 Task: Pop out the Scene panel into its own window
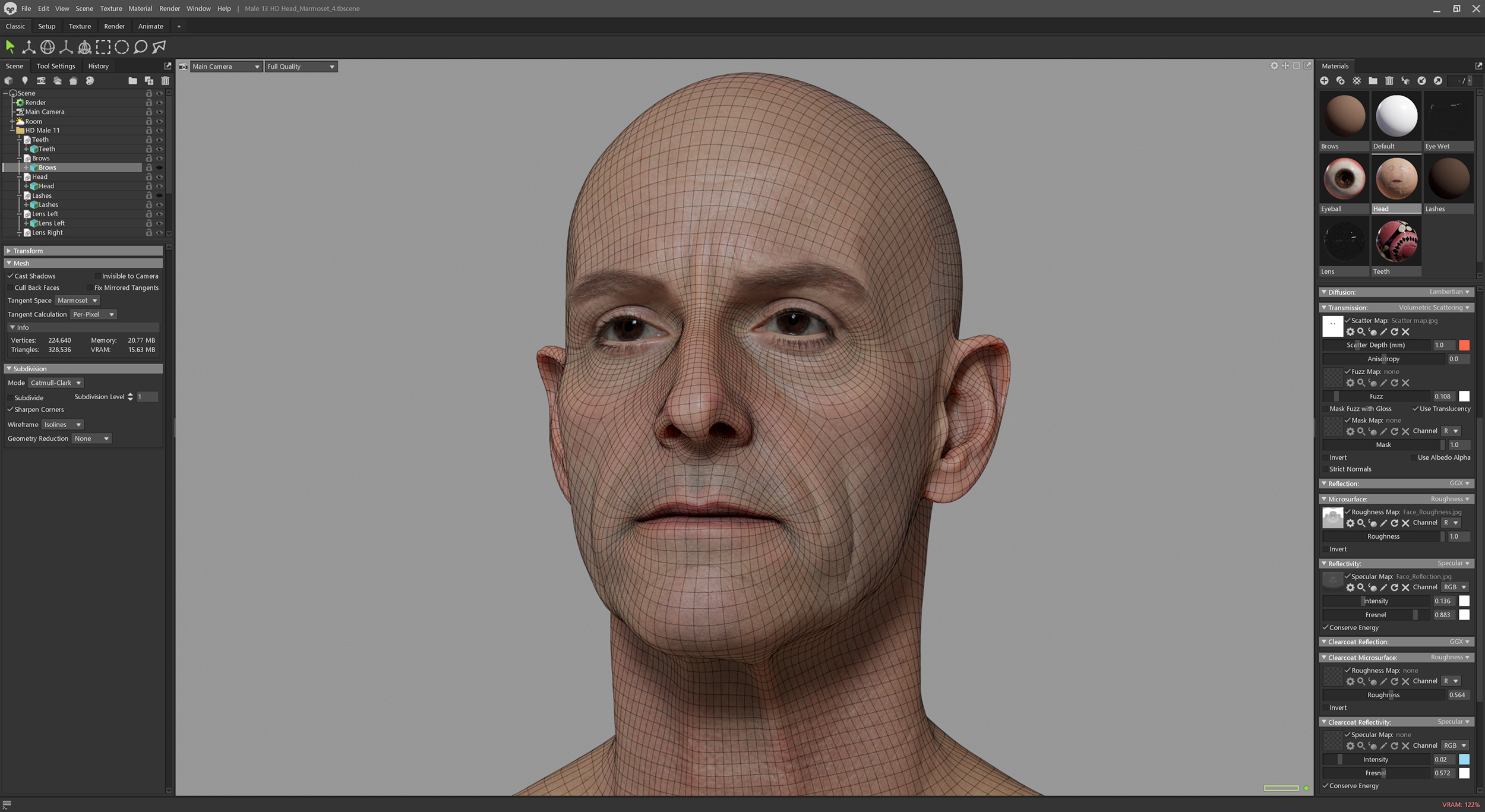167,66
